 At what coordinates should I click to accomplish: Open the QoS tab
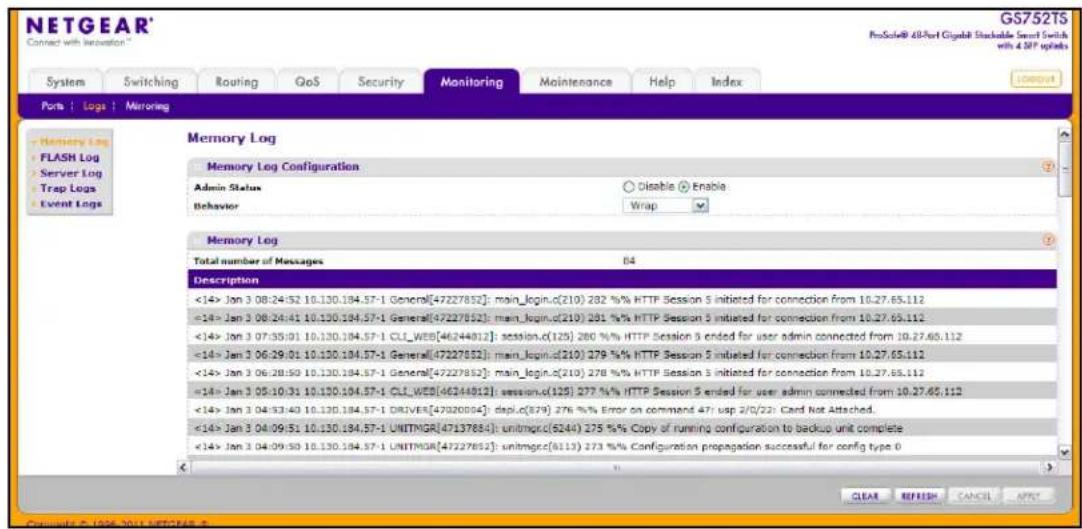306,82
